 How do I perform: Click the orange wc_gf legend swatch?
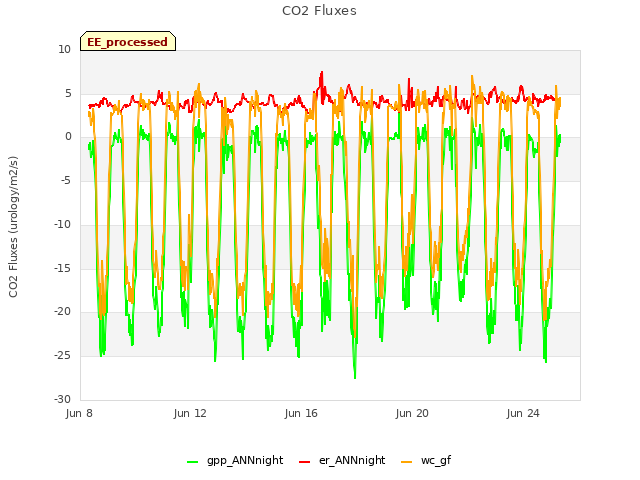pos(407,462)
